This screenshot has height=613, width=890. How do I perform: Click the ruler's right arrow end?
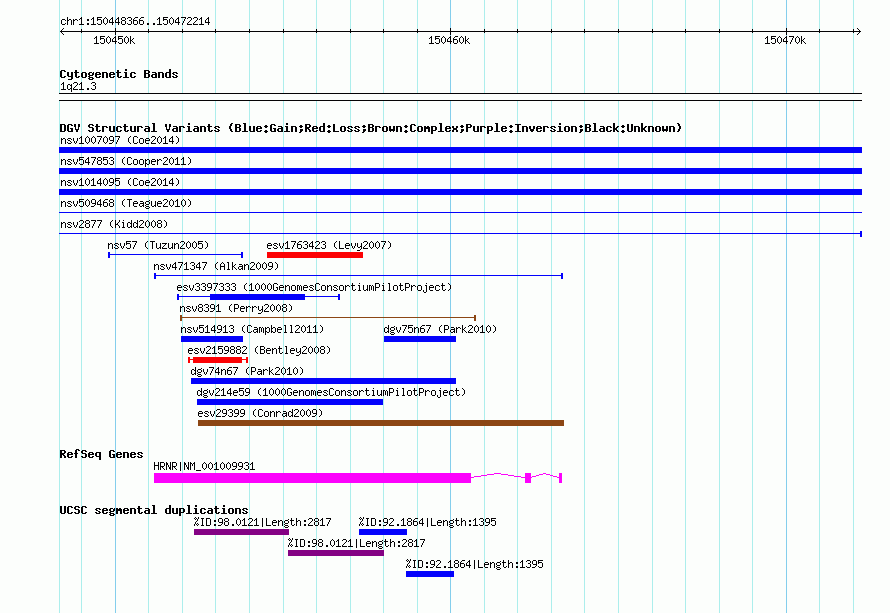pos(858,31)
